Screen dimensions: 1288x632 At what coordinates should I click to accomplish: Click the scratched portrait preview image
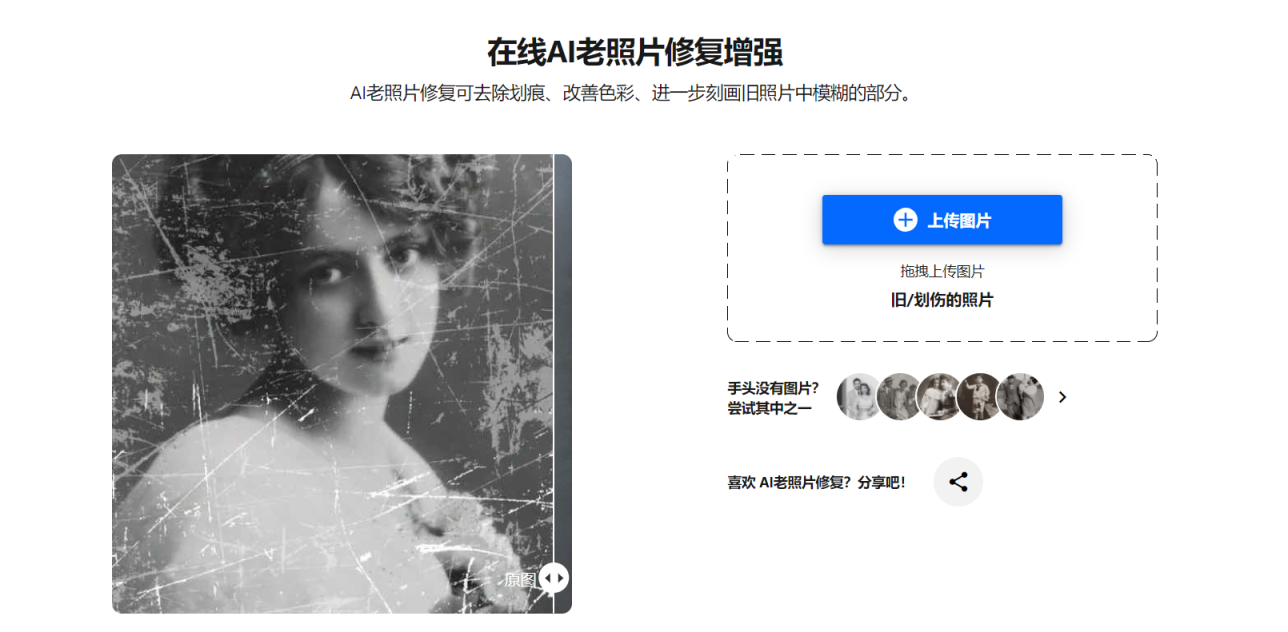pos(333,383)
